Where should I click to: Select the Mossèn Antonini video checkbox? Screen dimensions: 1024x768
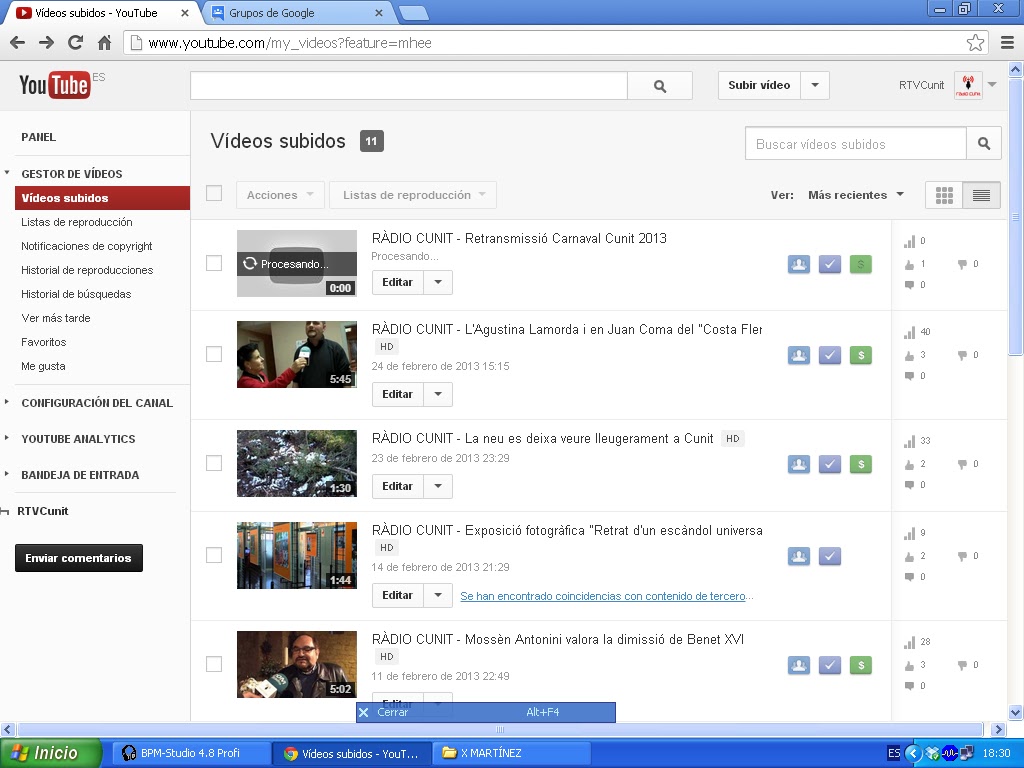(214, 664)
